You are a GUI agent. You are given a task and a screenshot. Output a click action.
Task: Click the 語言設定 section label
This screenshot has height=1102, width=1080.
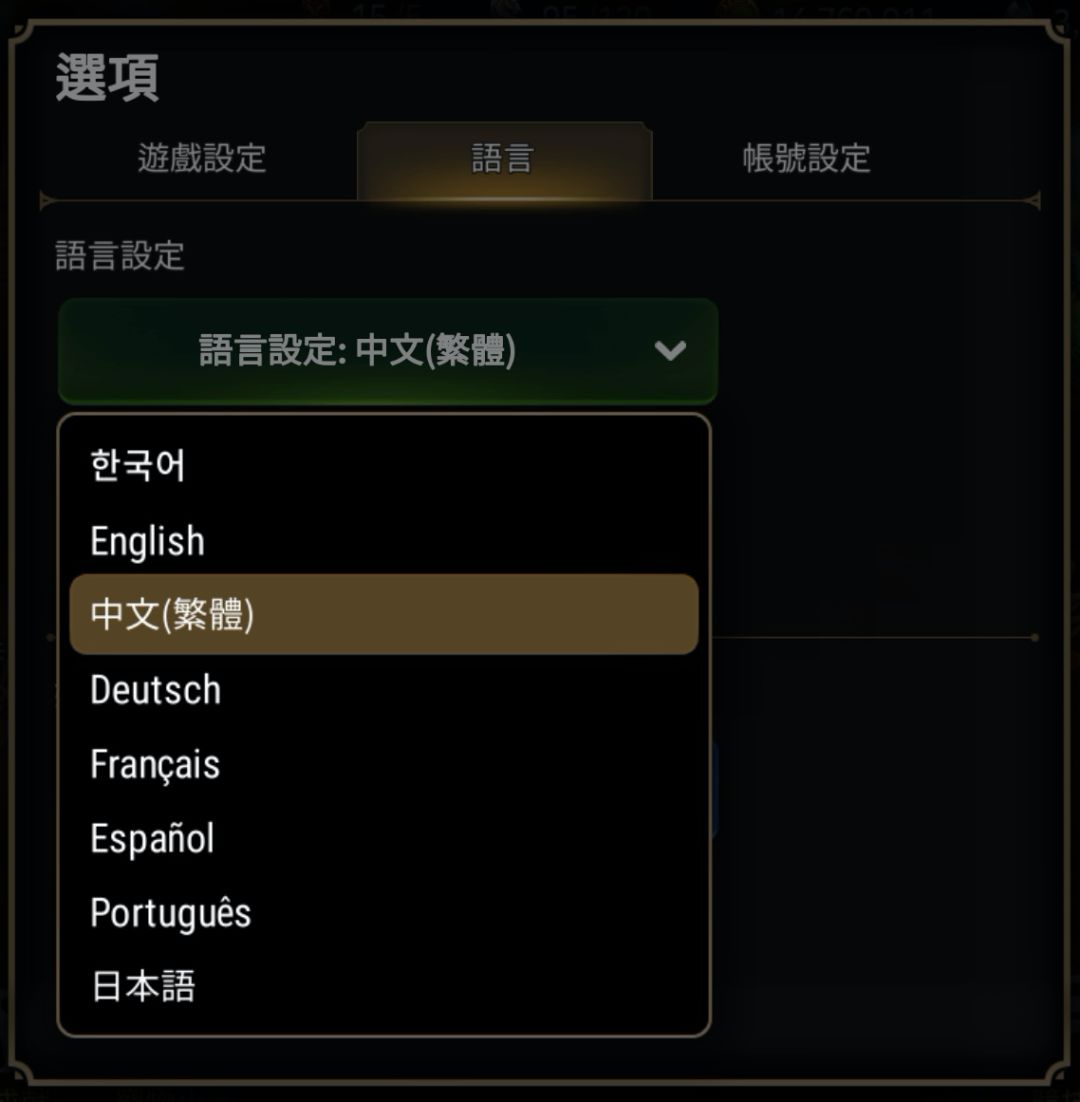tap(120, 255)
